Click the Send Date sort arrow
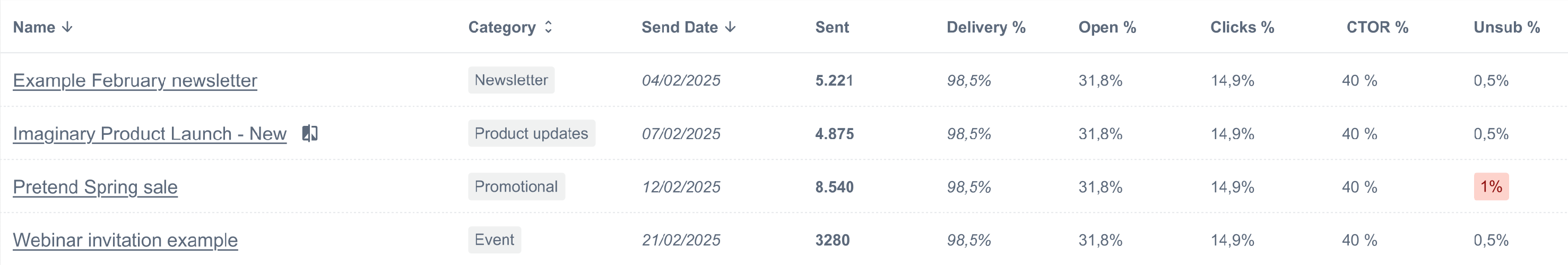 tap(731, 28)
